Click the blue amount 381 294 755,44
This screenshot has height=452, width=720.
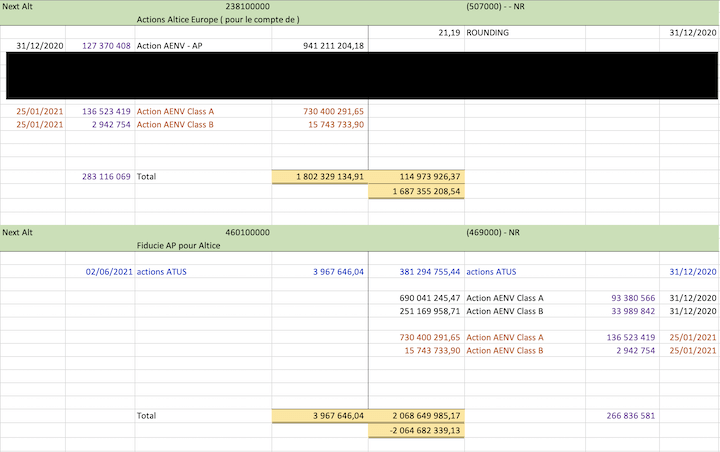pyautogui.click(x=417, y=271)
